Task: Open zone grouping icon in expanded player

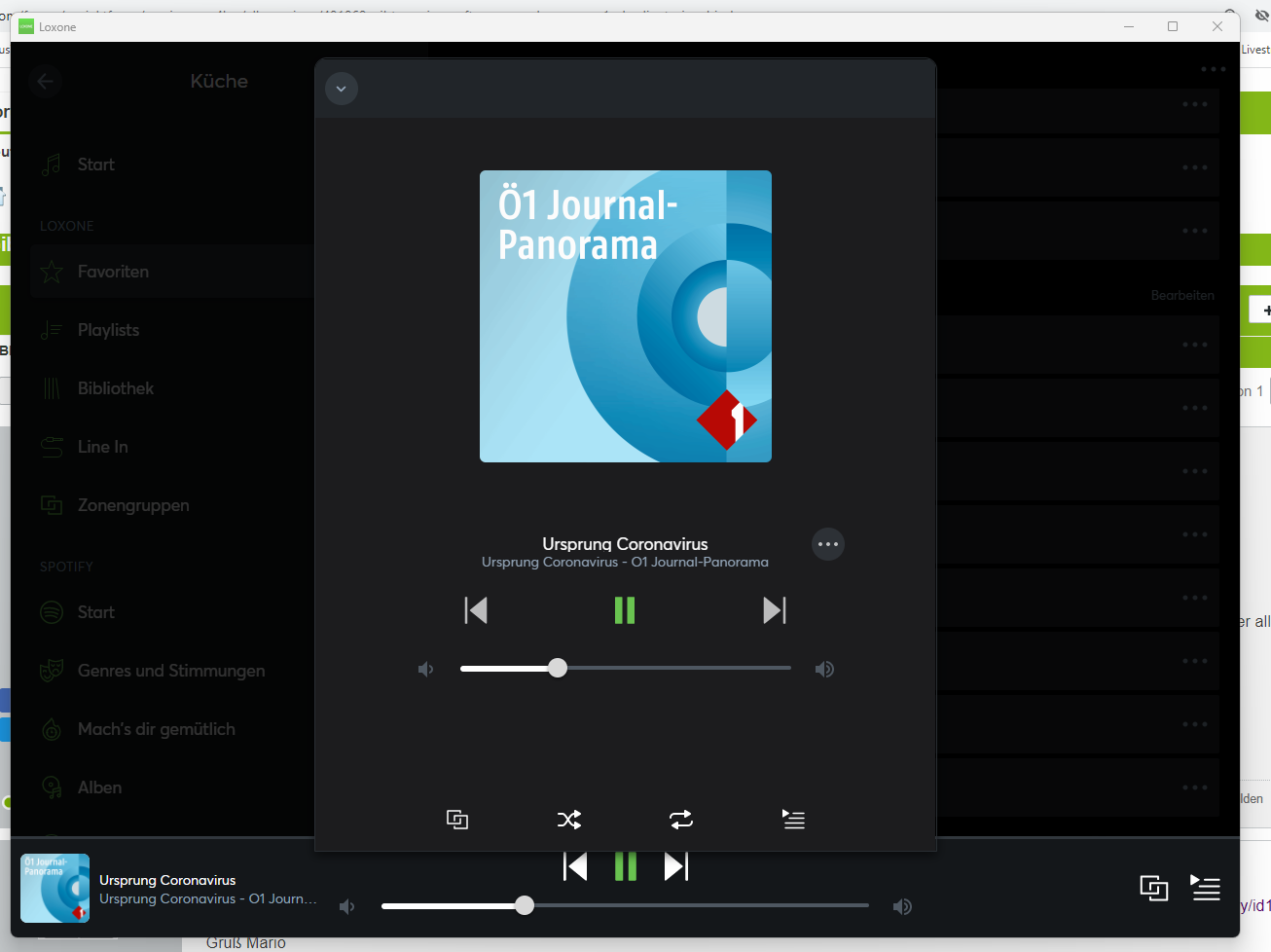Action: coord(457,820)
